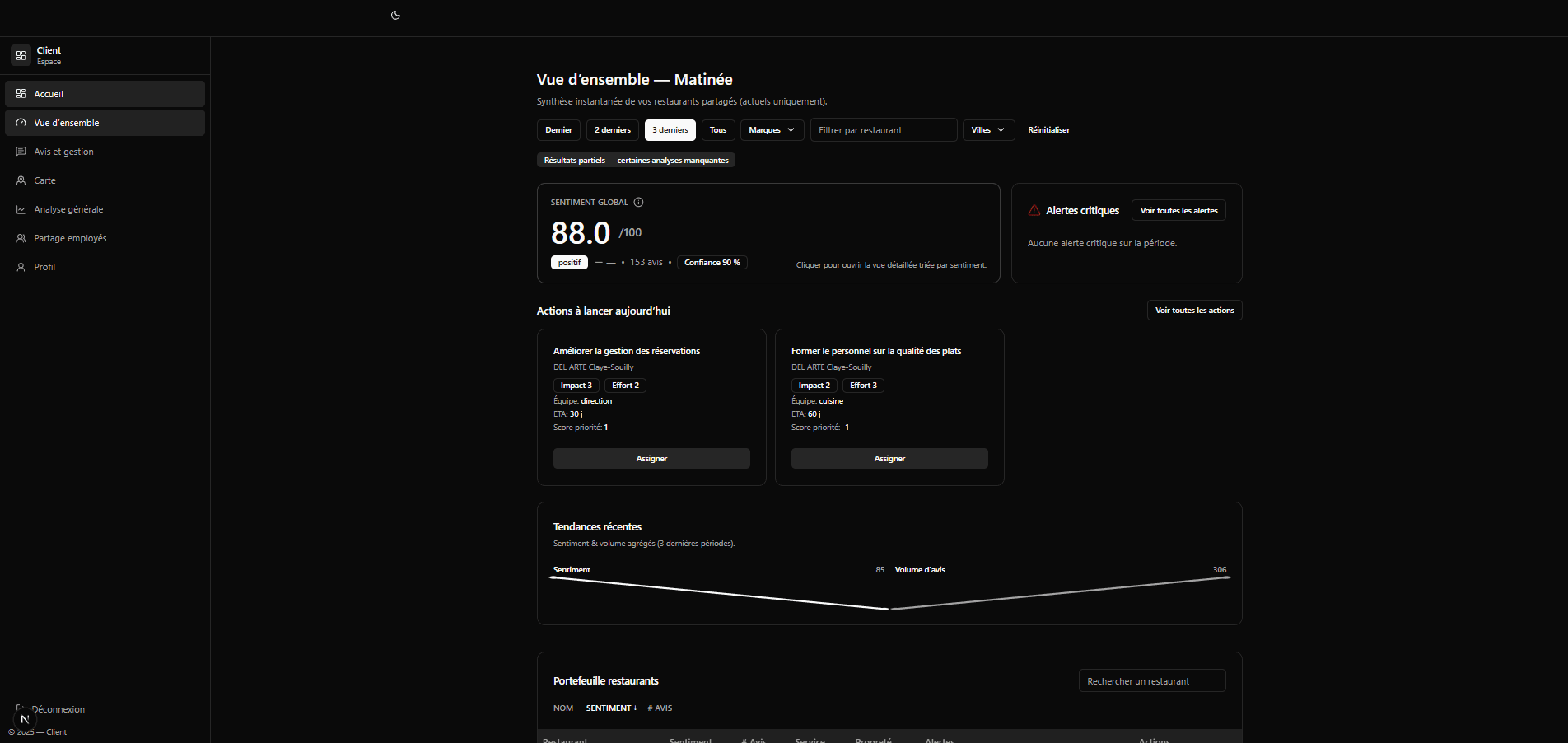
Task: Select the "2 derniers" period filter
Action: point(612,130)
